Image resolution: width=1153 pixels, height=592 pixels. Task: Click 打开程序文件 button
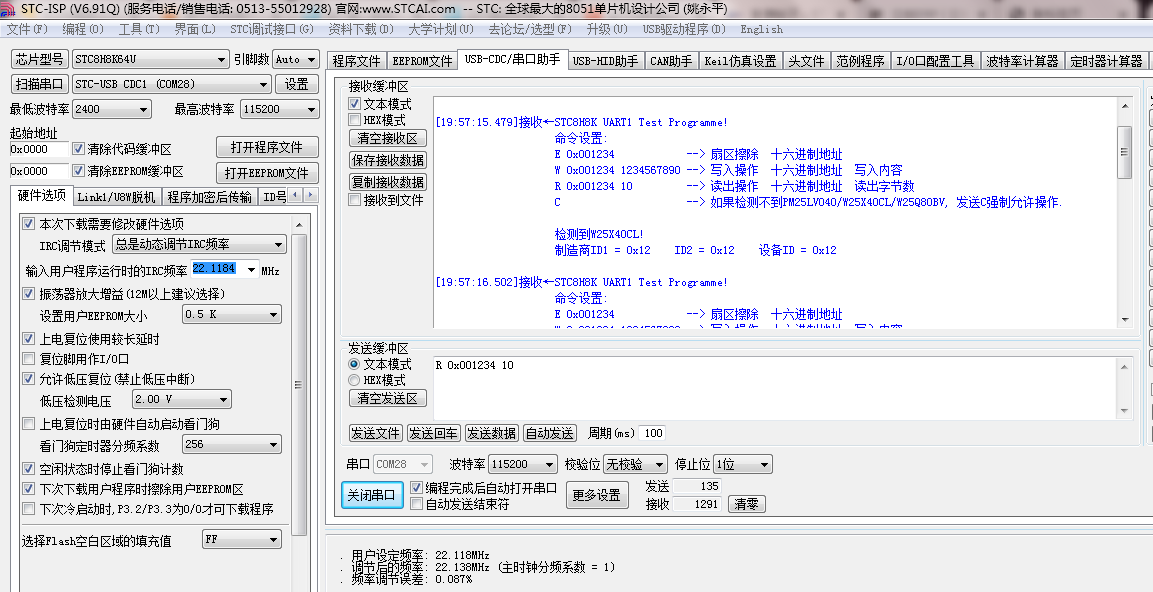pos(267,147)
